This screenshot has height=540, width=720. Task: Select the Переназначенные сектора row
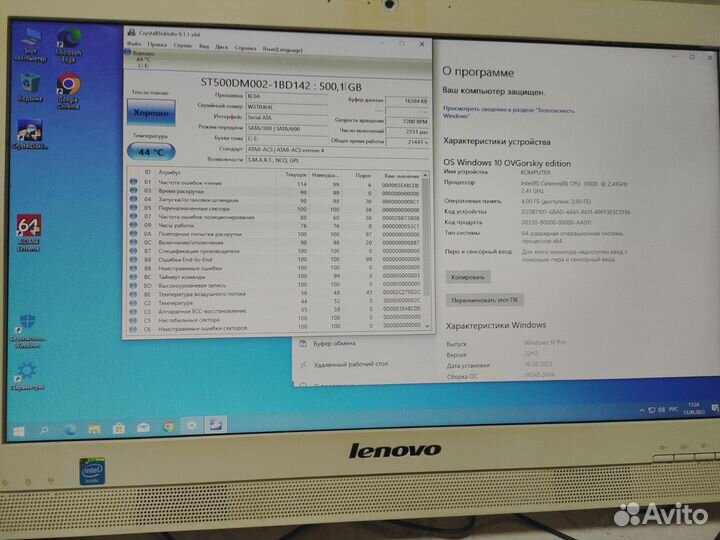coord(276,209)
